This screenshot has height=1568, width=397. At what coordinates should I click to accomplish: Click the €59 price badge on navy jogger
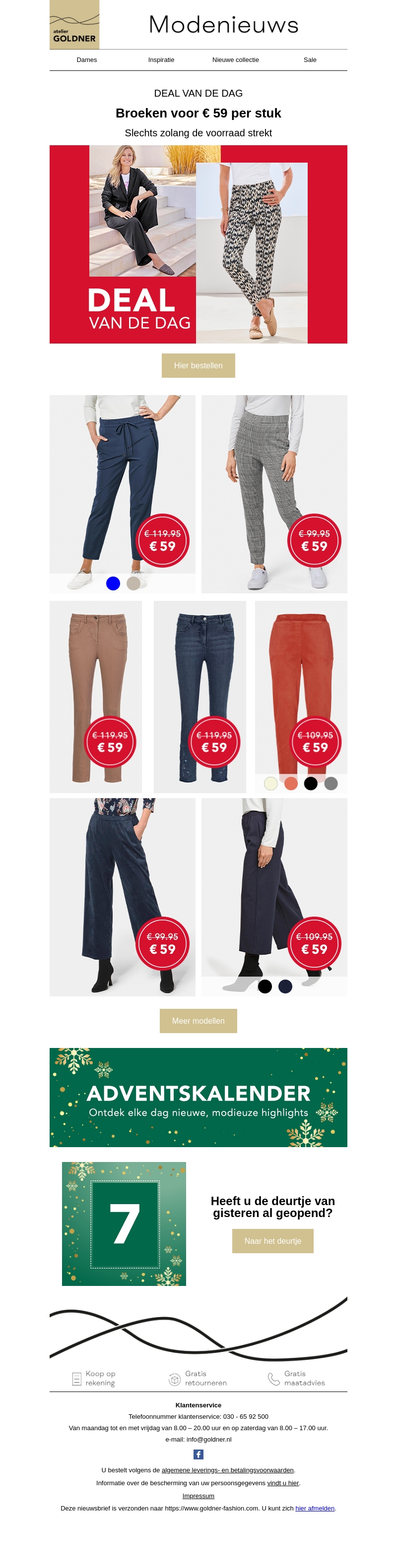163,540
